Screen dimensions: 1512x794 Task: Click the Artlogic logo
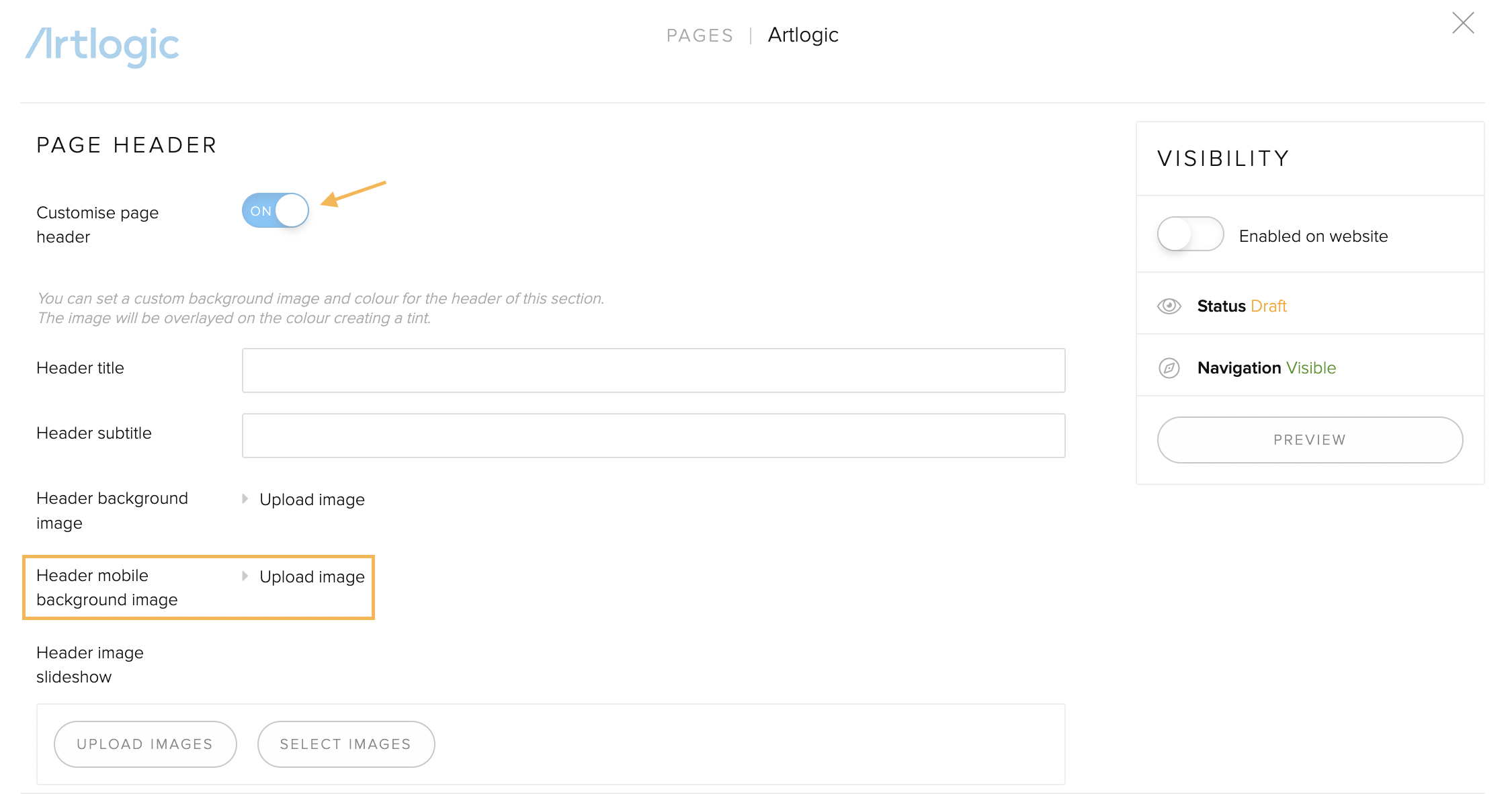[x=102, y=46]
